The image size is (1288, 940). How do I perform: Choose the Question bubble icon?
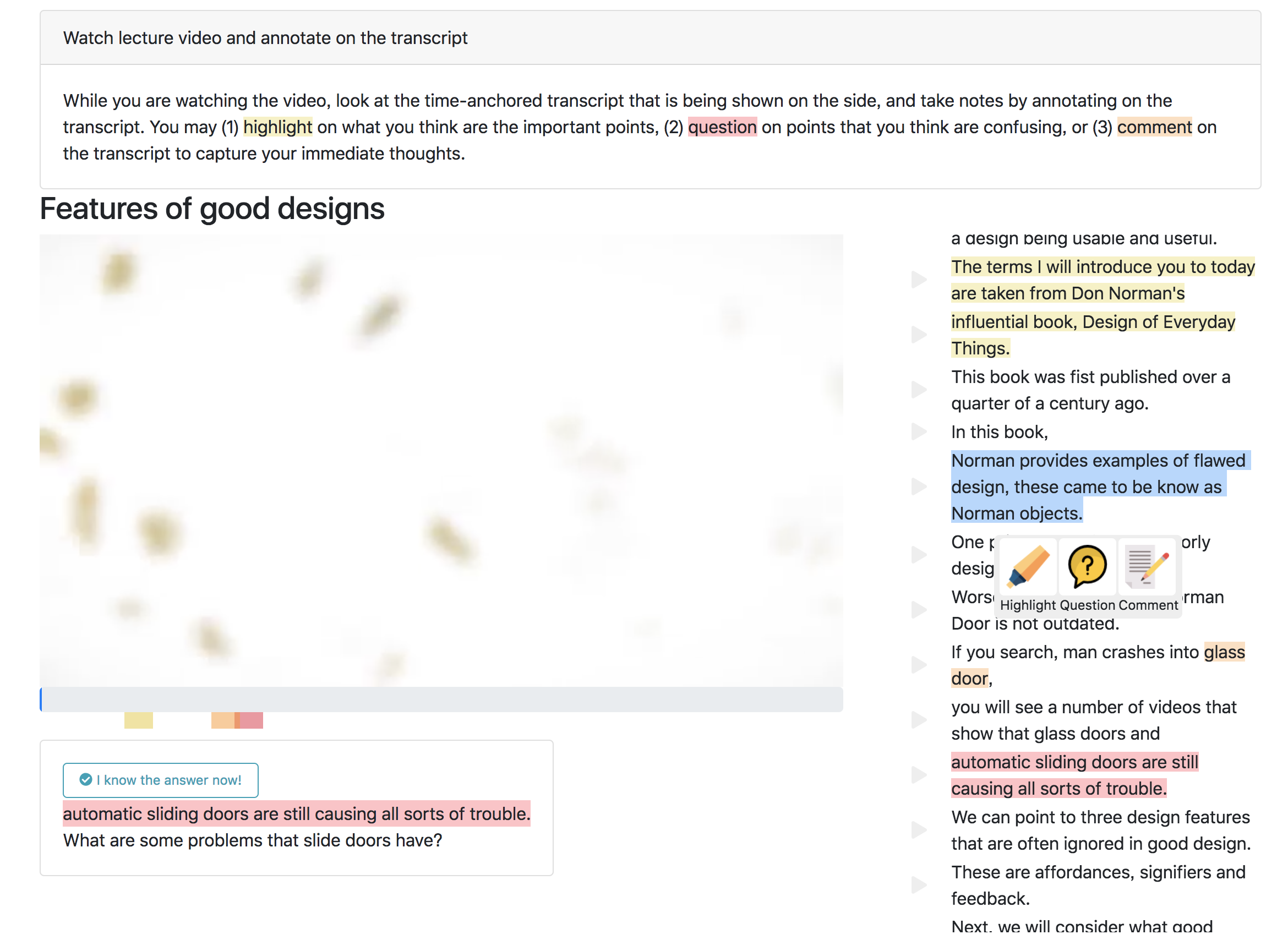point(1087,566)
